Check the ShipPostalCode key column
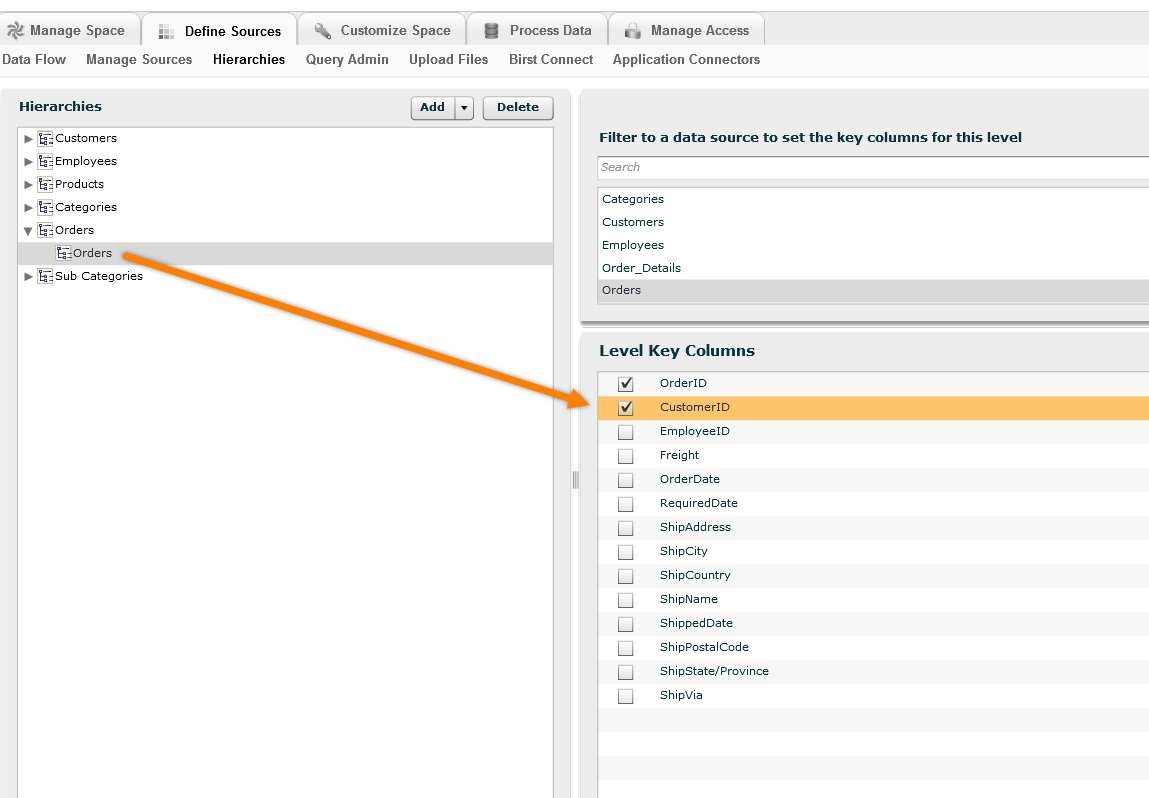The width and height of the screenshot is (1149, 798). pyautogui.click(x=625, y=648)
